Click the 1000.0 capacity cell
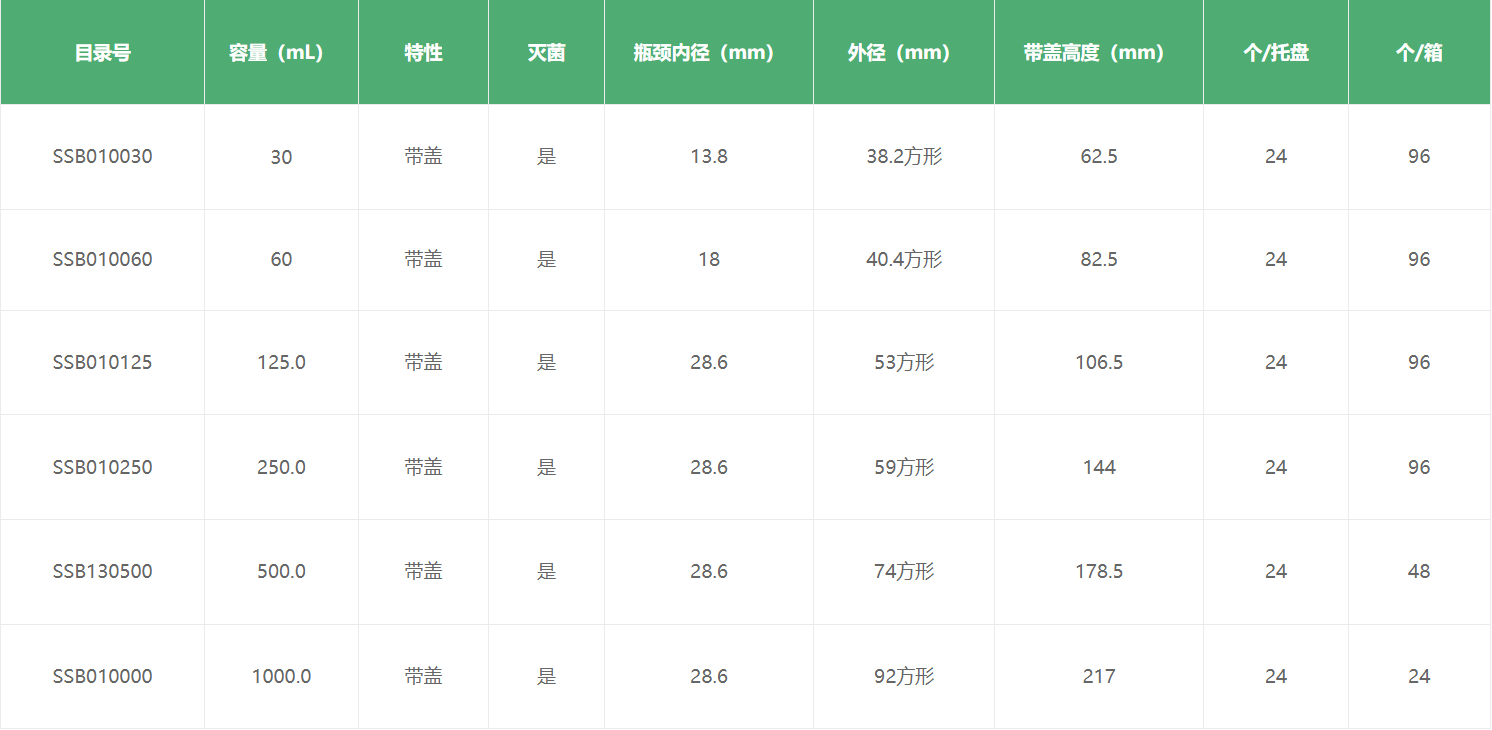The height and width of the screenshot is (730, 1492). tap(281, 677)
